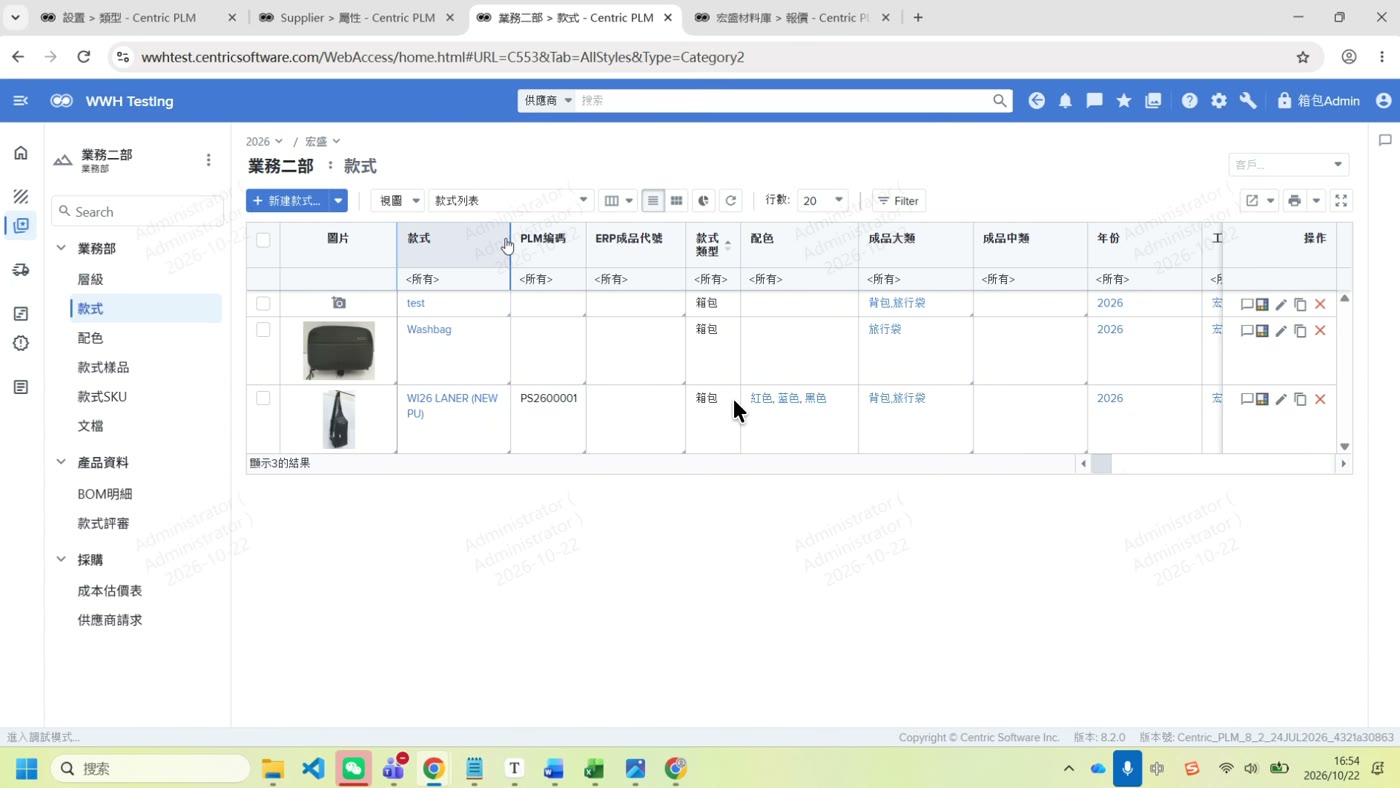Image resolution: width=1400 pixels, height=788 pixels.
Task: Open the 客戶 filter combo box
Action: point(1288,165)
